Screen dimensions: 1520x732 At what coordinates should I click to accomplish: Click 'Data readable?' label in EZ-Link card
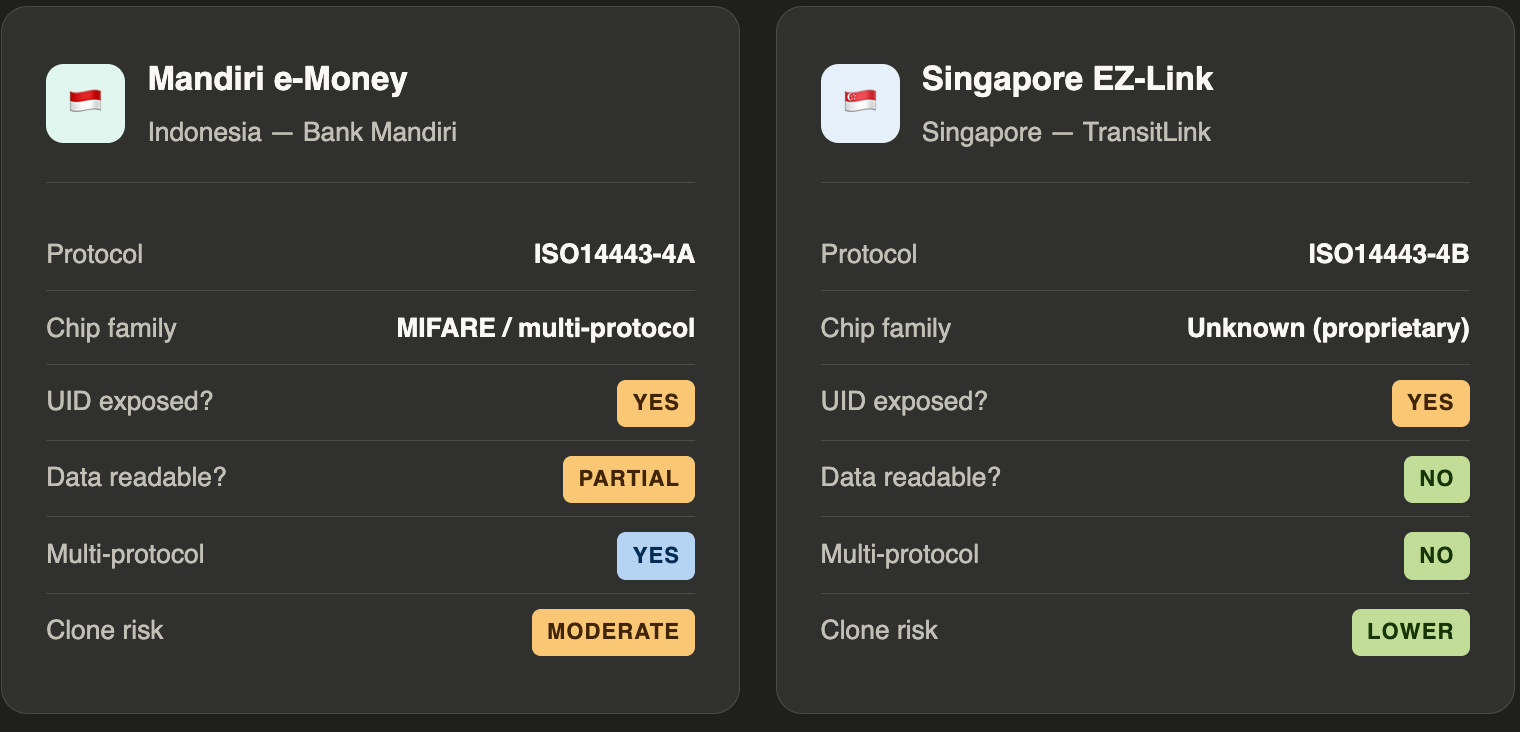tap(911, 477)
